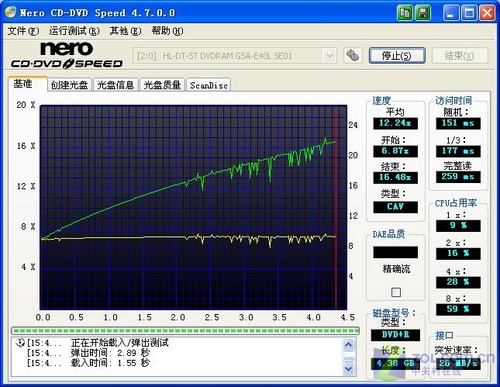Open the 运行测试(R) menu
Screen dimensions: 500x387
(x=74, y=31)
